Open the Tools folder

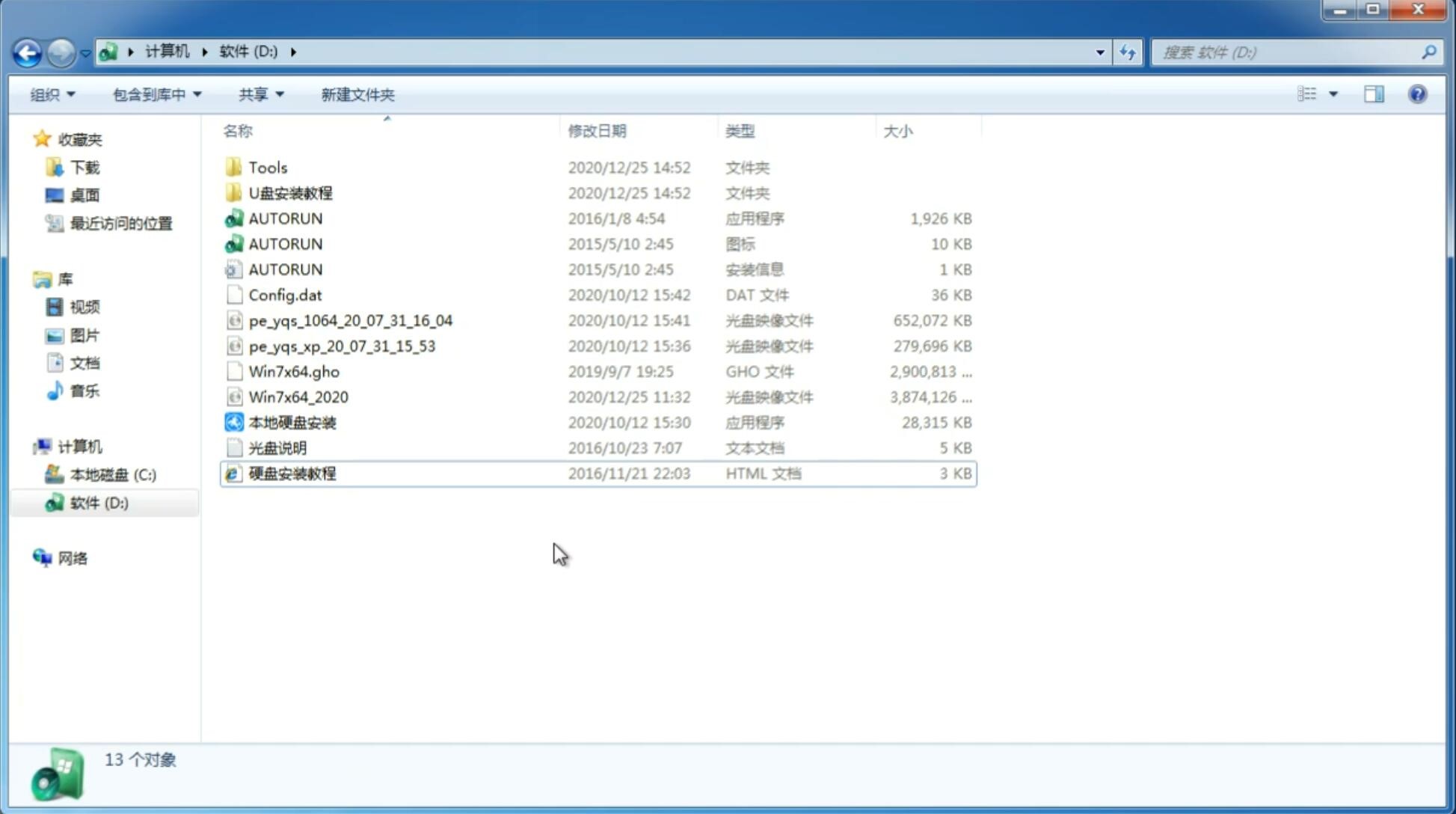tap(268, 167)
